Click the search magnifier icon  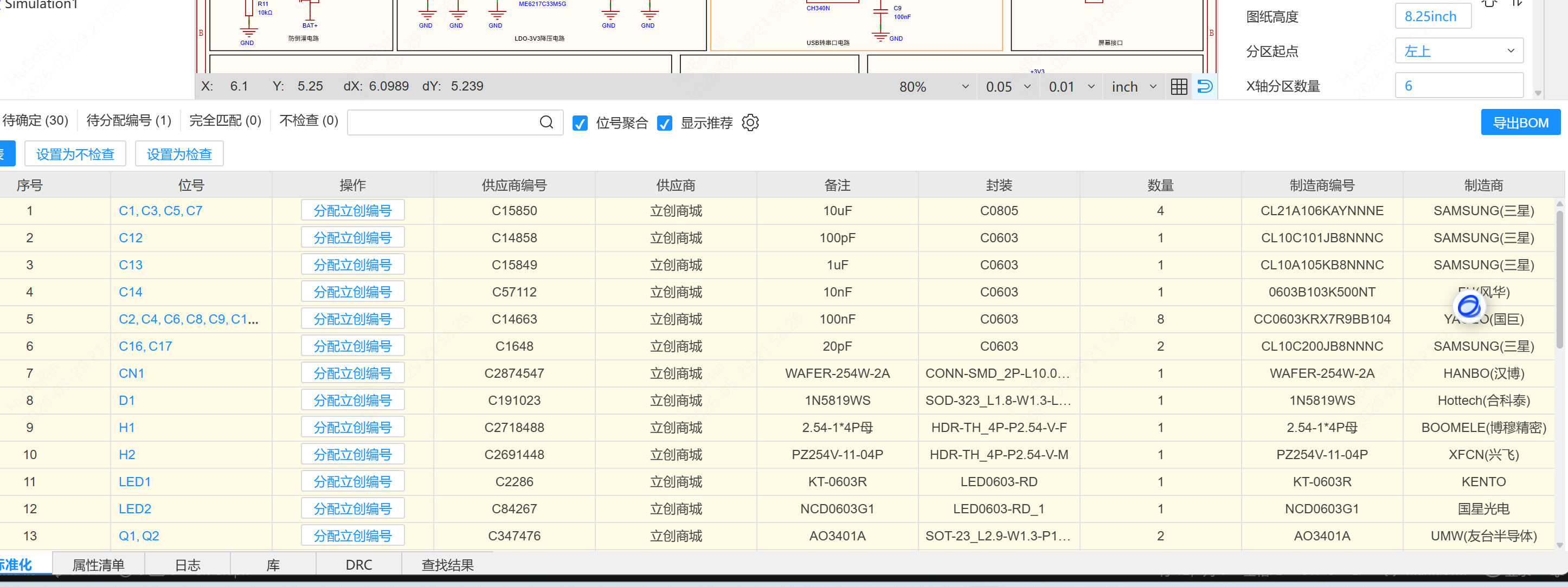click(546, 123)
